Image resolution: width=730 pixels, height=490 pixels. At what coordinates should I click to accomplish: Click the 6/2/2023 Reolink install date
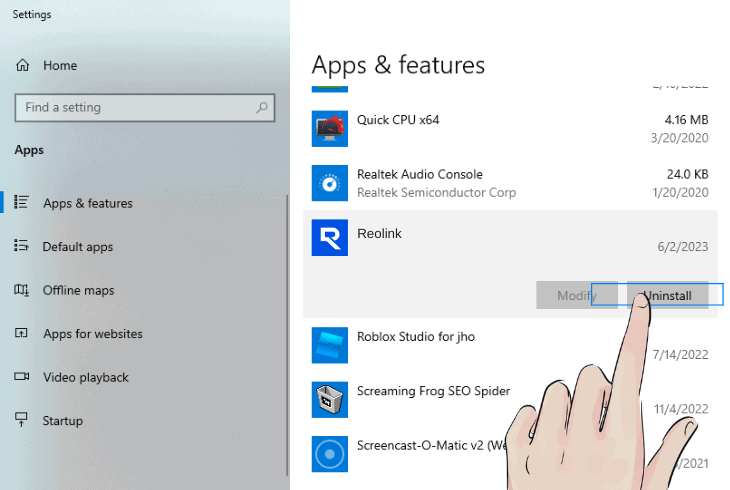coord(683,247)
